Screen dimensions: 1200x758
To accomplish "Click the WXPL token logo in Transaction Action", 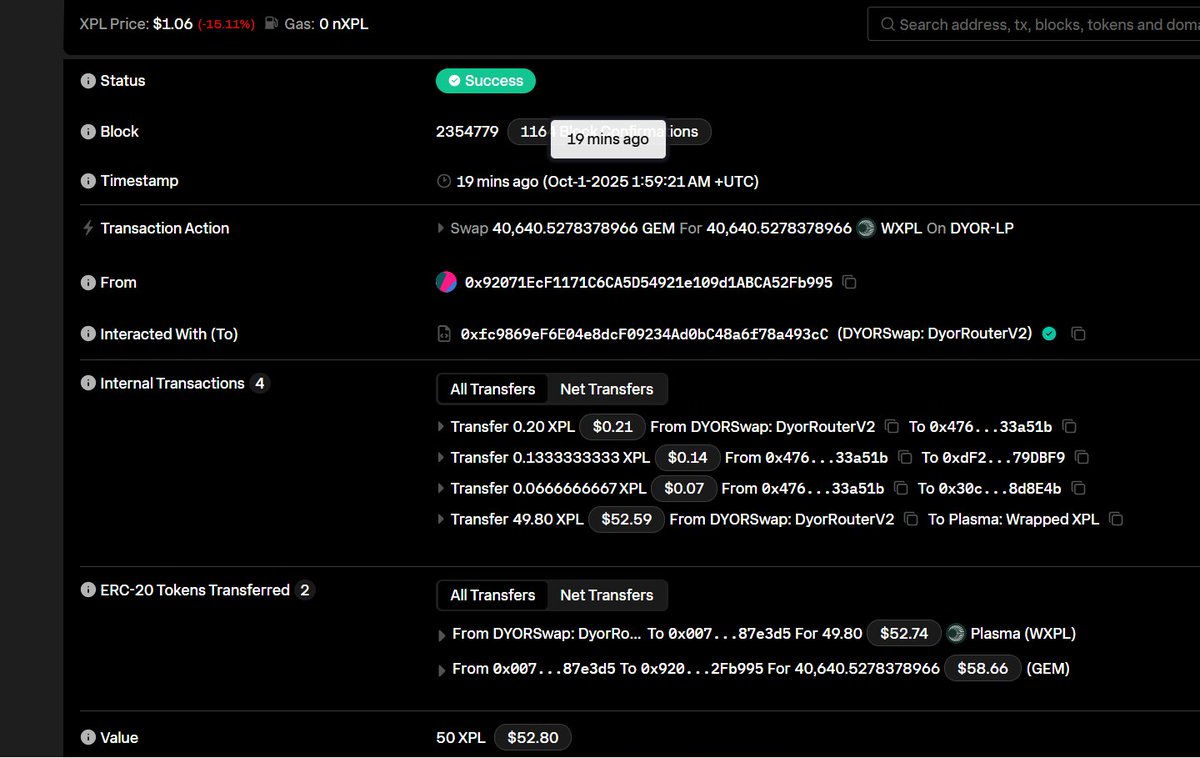I will (866, 228).
